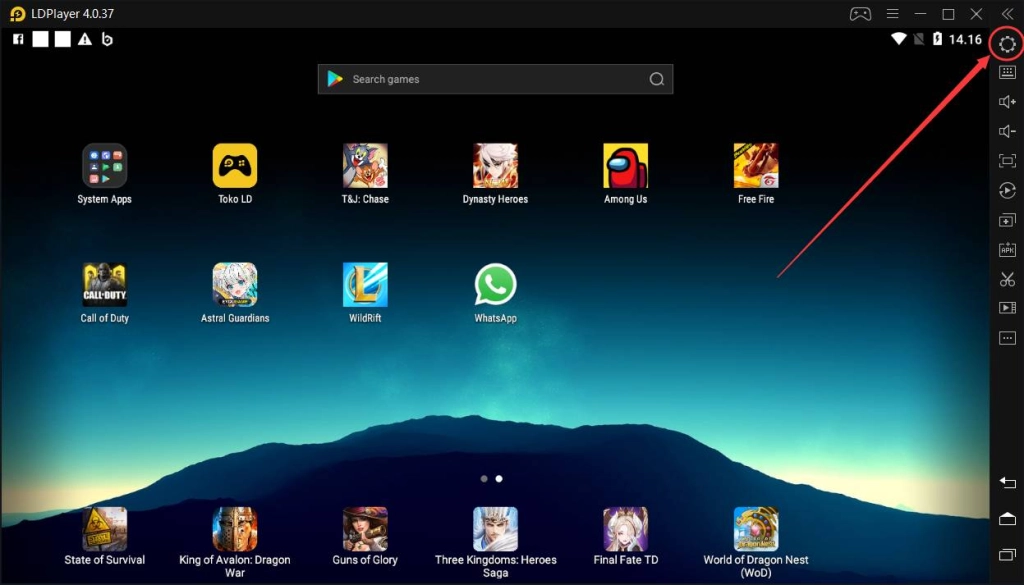Tap the Facebook notification icon
This screenshot has width=1024, height=585.
tap(18, 39)
